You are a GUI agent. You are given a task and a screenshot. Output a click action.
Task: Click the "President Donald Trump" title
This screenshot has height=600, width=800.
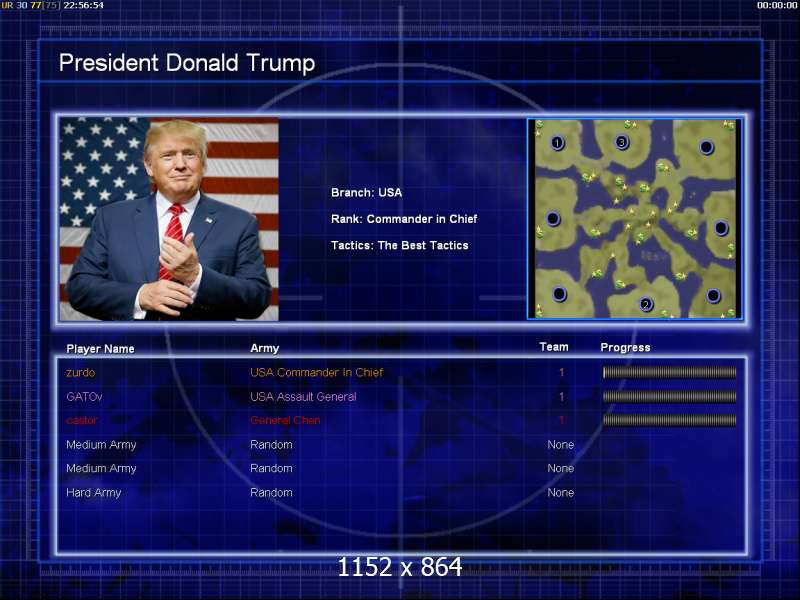(187, 63)
